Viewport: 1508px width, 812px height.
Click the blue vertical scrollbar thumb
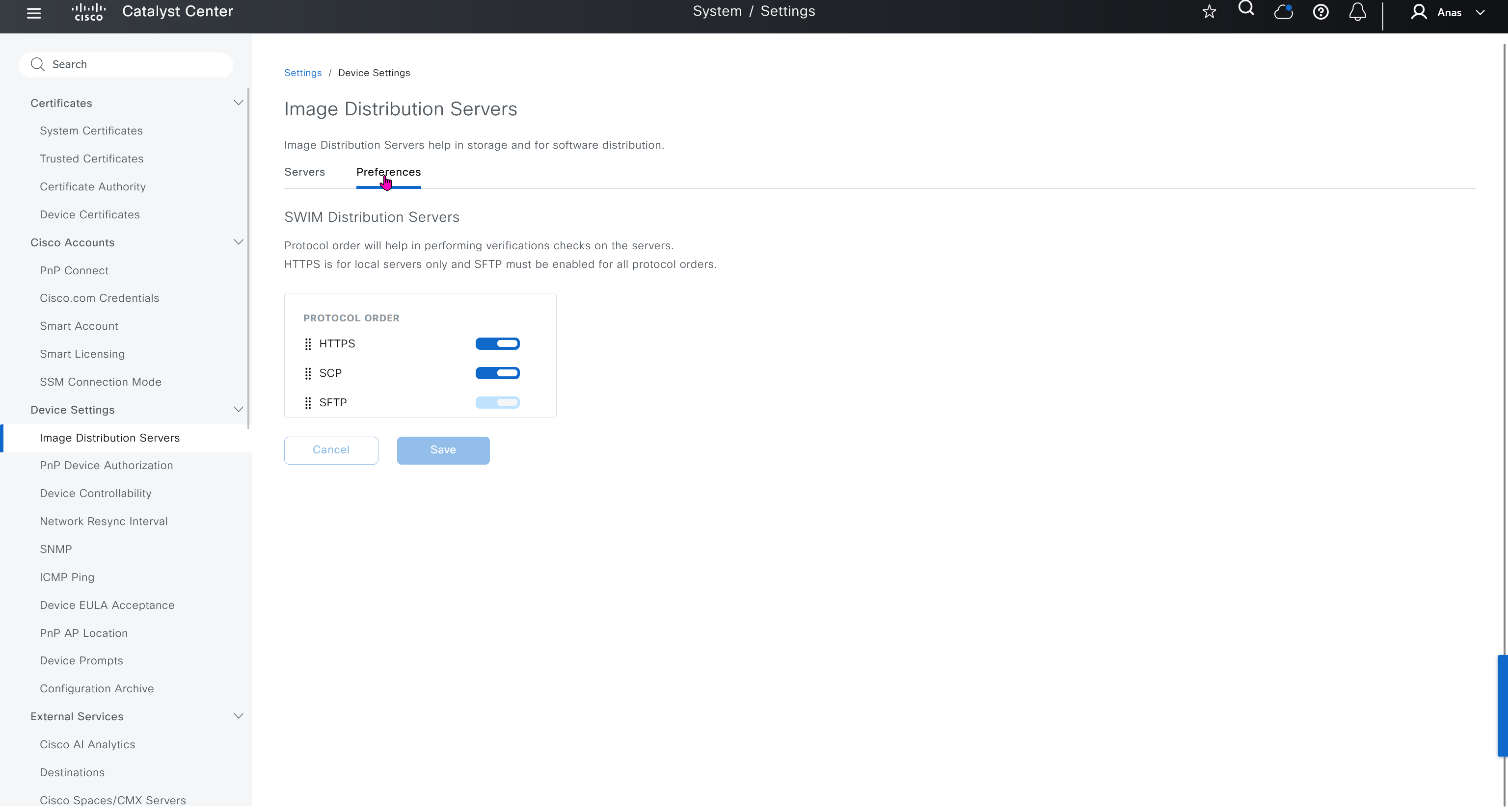pyautogui.click(x=1502, y=706)
